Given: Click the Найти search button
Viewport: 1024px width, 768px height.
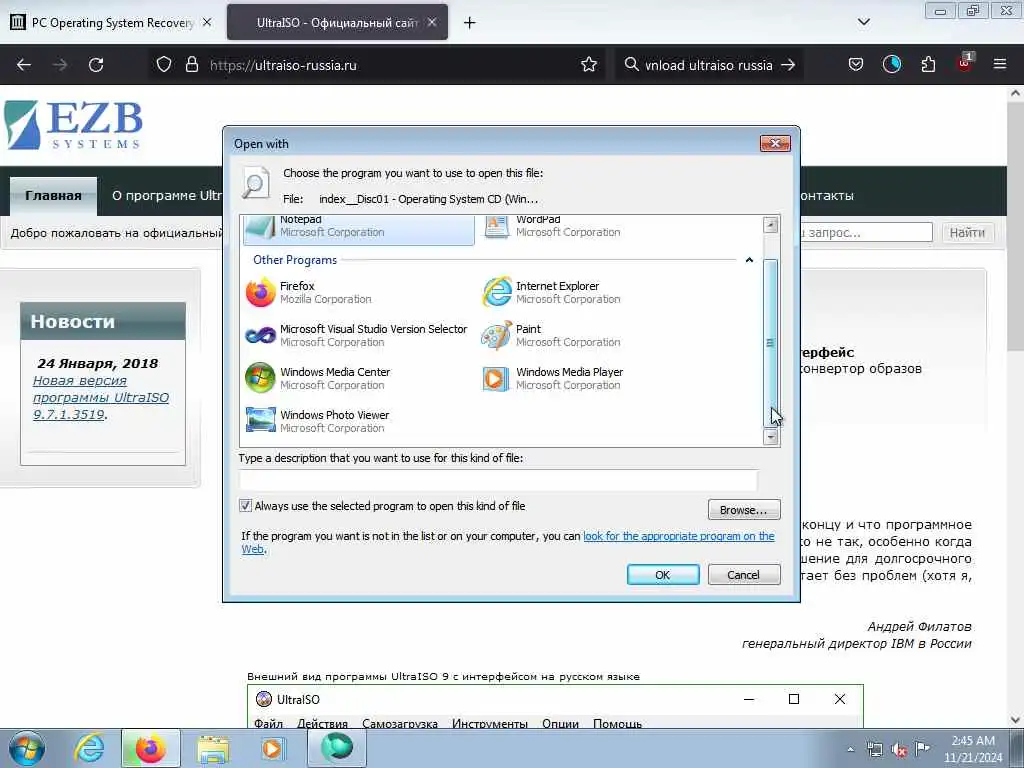Looking at the screenshot, I should coord(967,232).
